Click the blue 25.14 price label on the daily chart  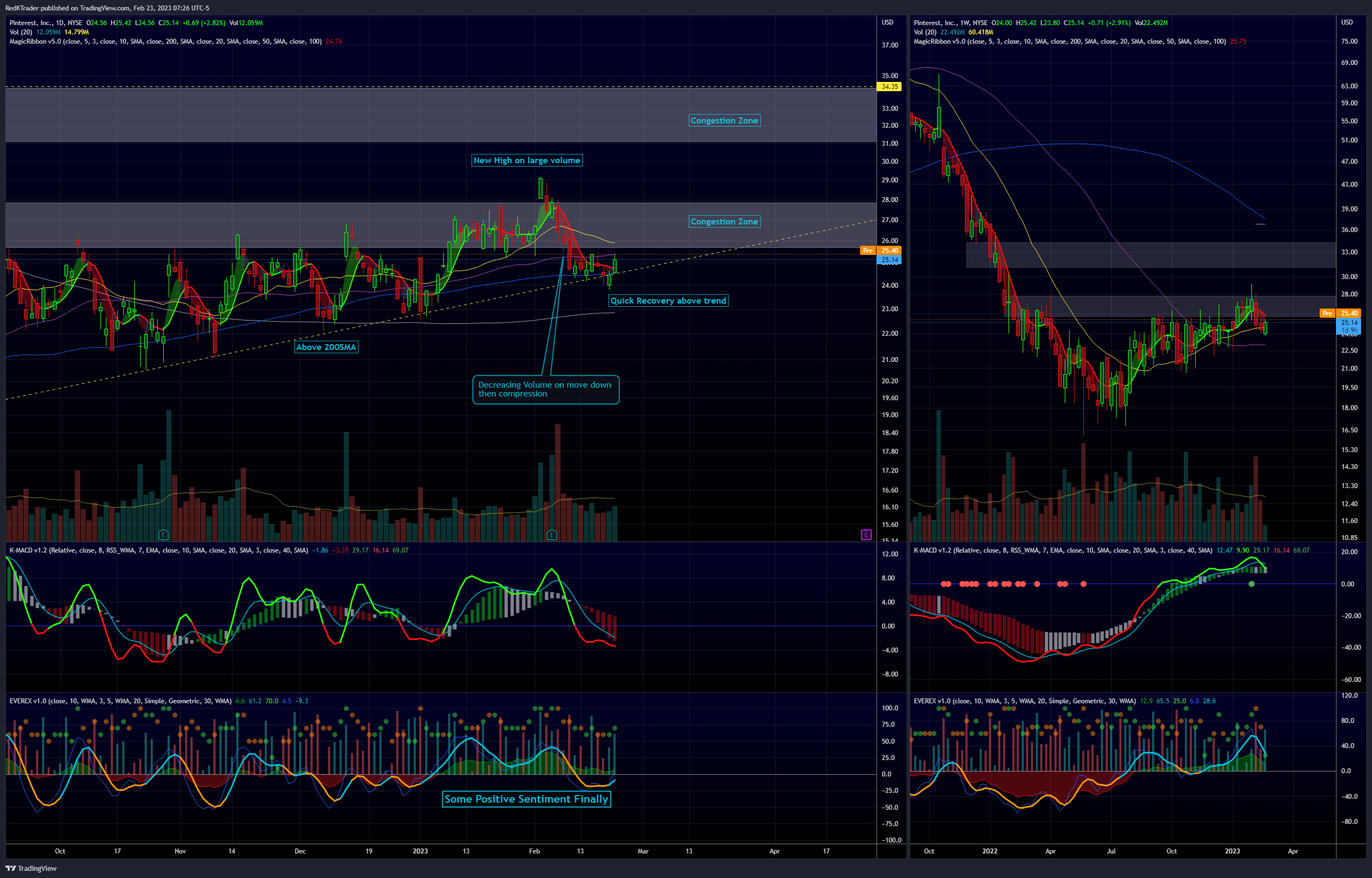(x=890, y=260)
